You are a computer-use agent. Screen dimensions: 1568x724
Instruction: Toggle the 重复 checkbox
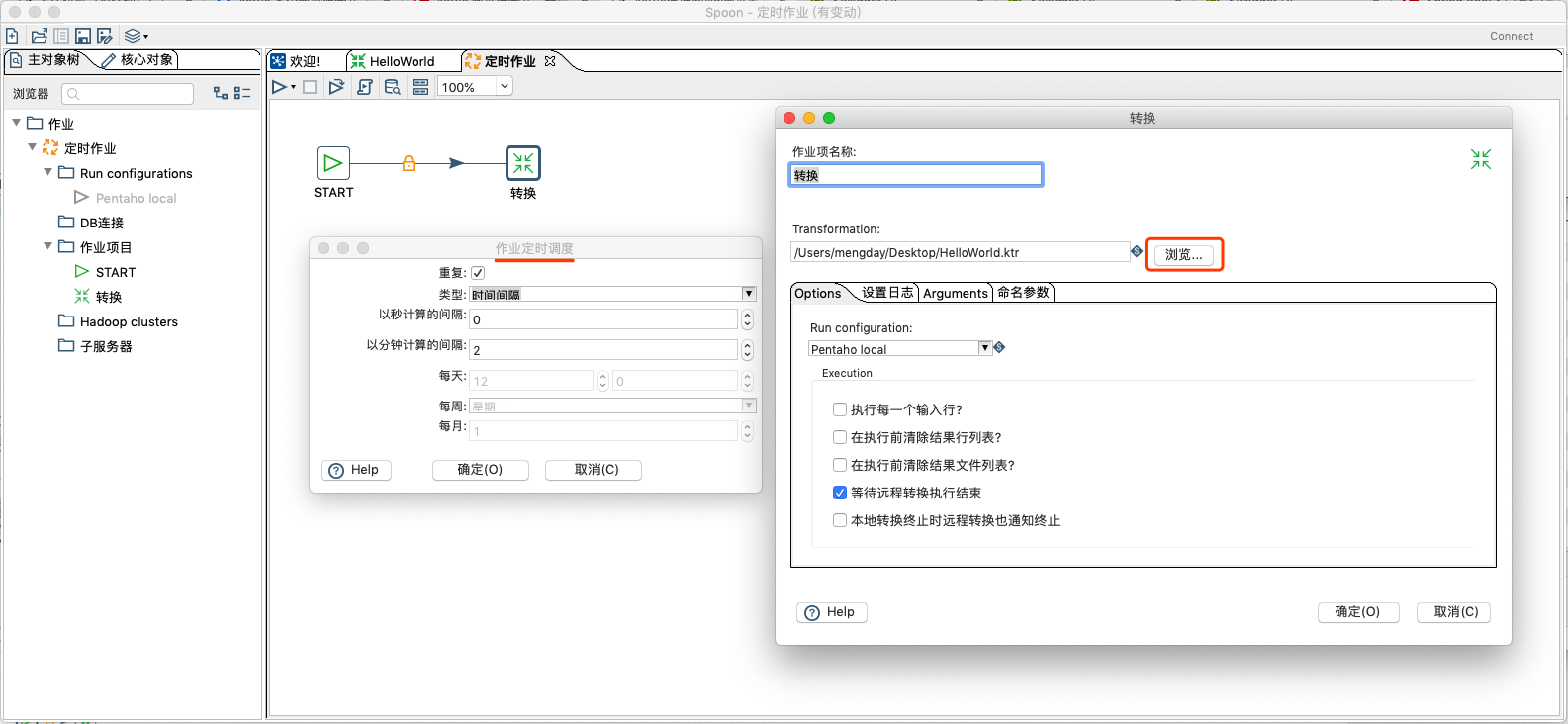tap(478, 273)
